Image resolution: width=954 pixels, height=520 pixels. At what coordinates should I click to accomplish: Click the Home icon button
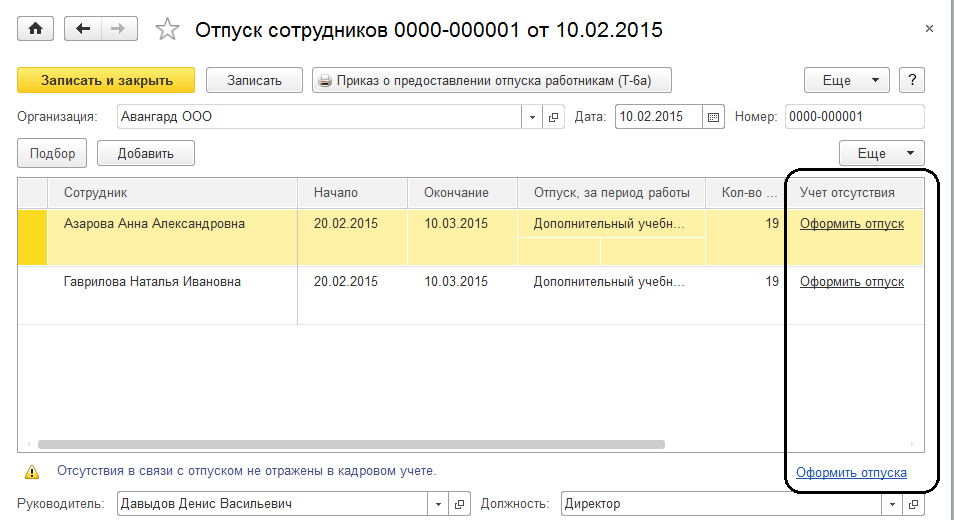36,29
